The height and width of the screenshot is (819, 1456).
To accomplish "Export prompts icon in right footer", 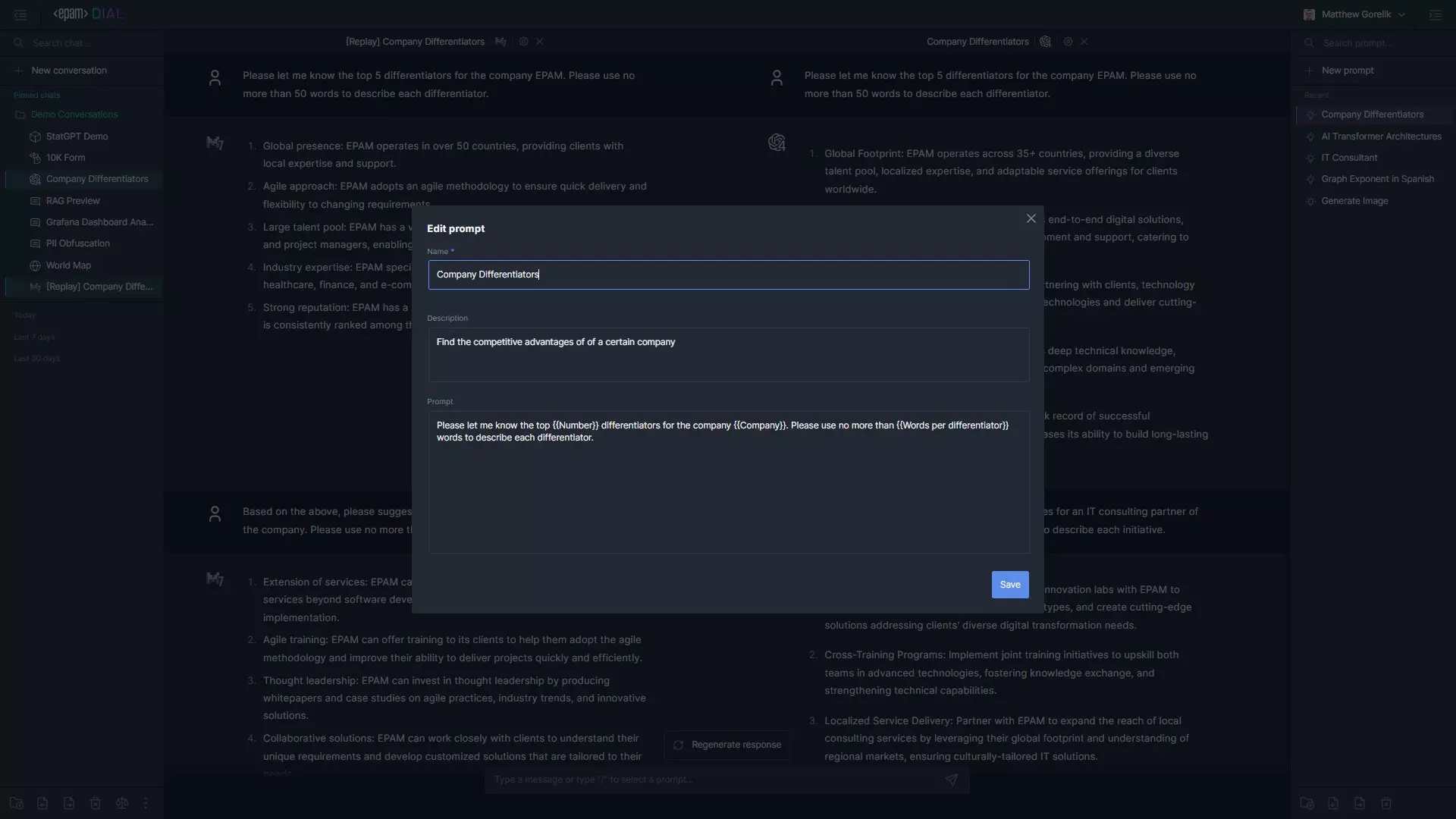I will click(x=1360, y=803).
